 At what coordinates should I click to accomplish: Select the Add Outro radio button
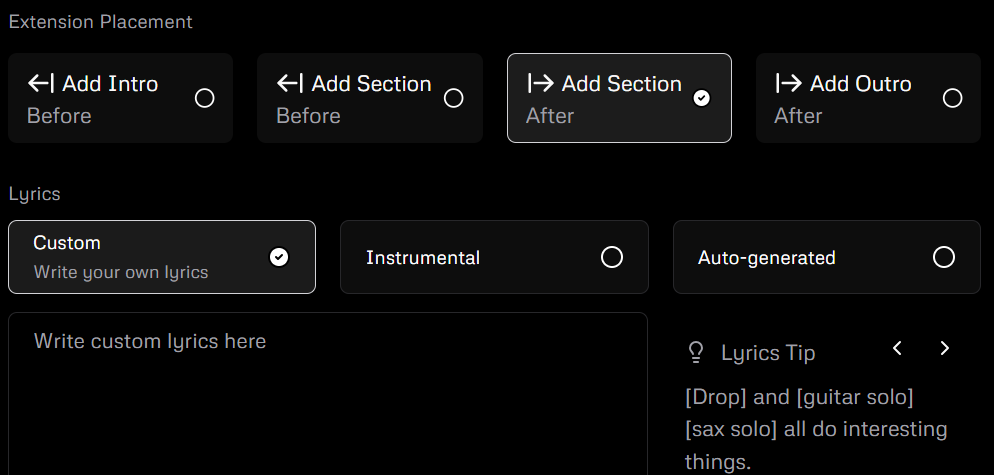[x=952, y=98]
